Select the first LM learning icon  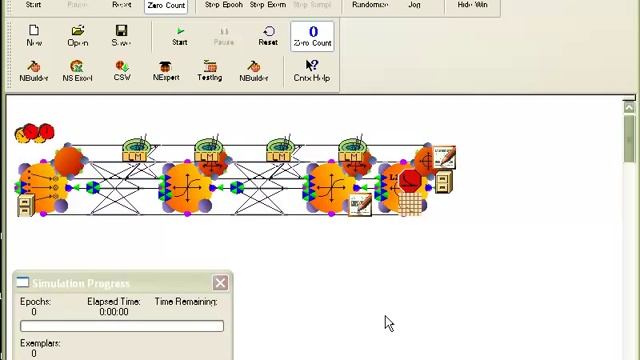tap(136, 149)
